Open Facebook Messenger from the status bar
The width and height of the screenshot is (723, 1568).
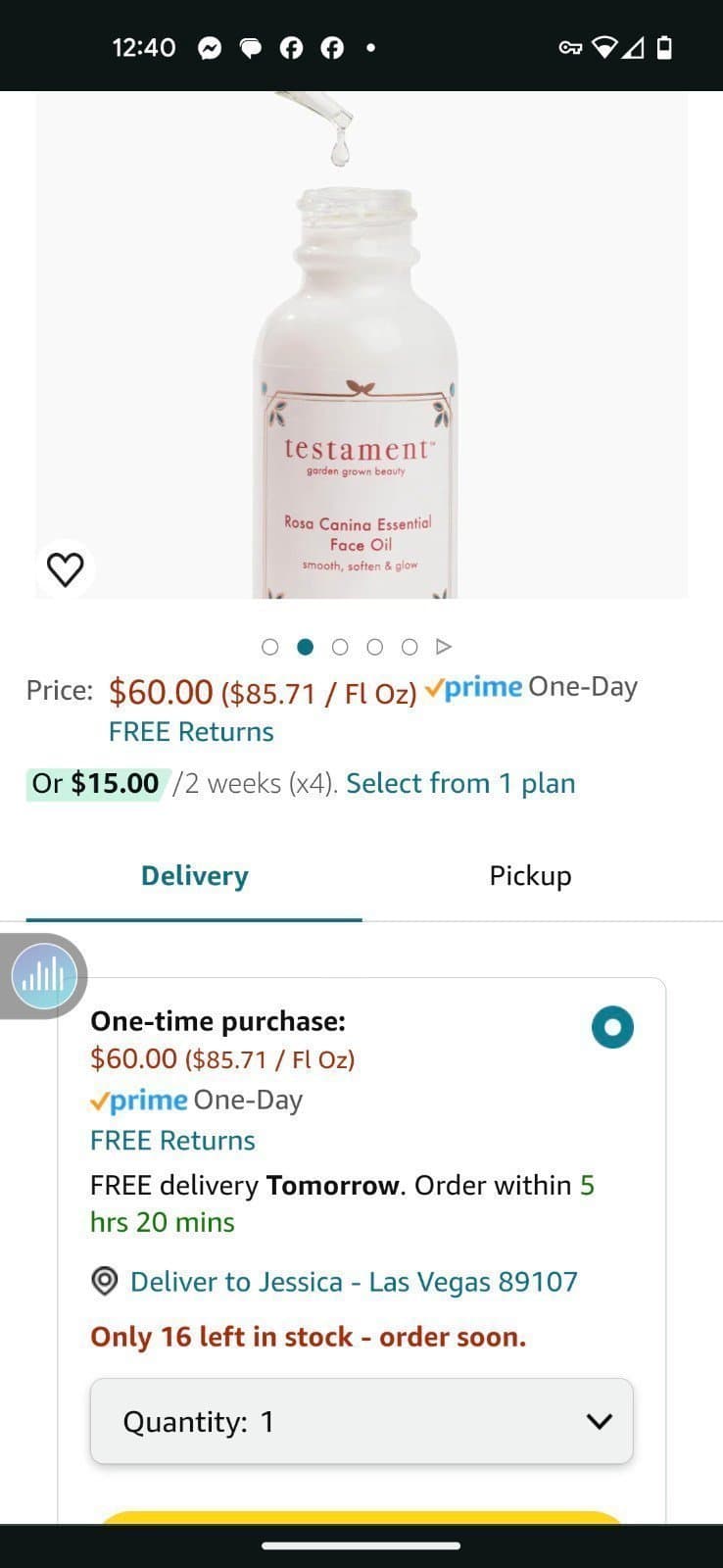[x=211, y=46]
